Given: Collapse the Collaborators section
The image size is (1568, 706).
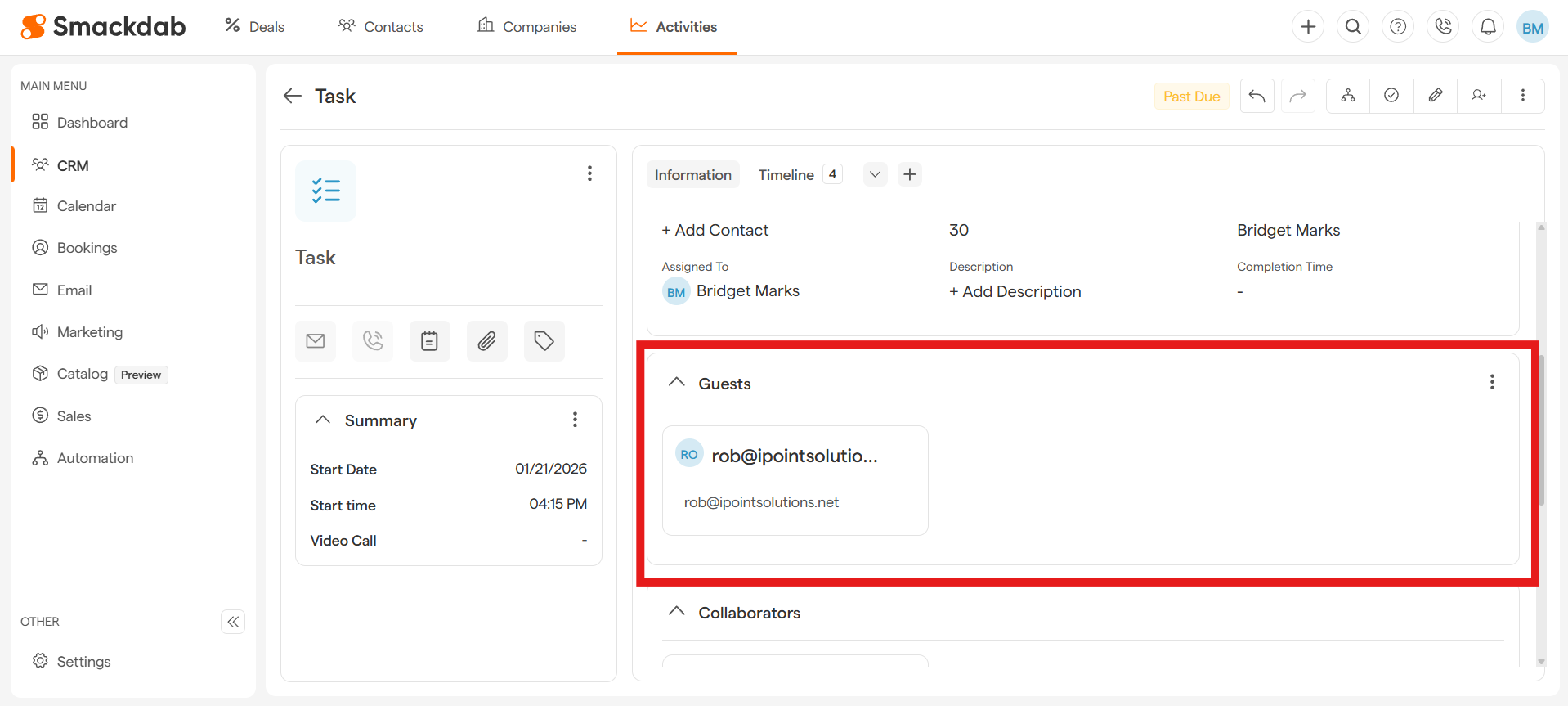Looking at the screenshot, I should pyautogui.click(x=676, y=612).
